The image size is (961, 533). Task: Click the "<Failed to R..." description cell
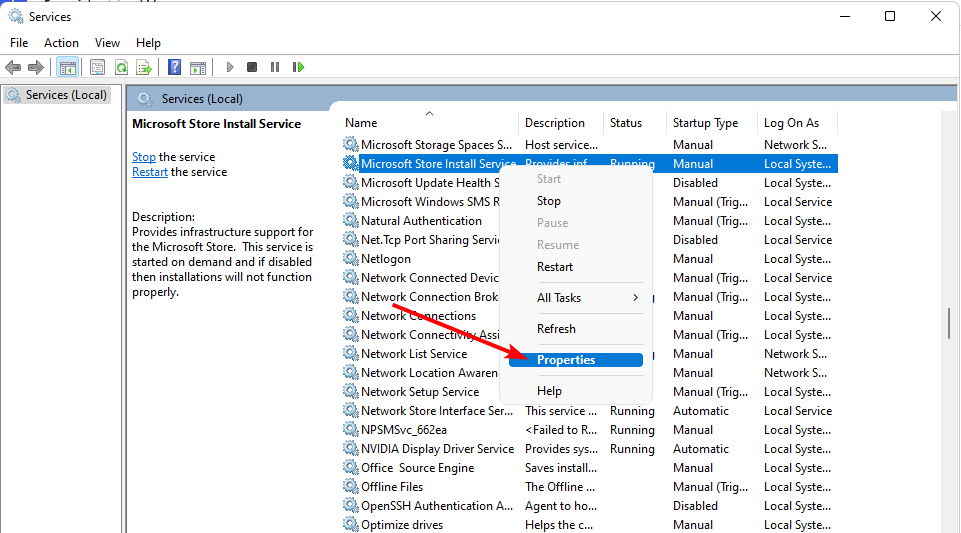coord(561,429)
